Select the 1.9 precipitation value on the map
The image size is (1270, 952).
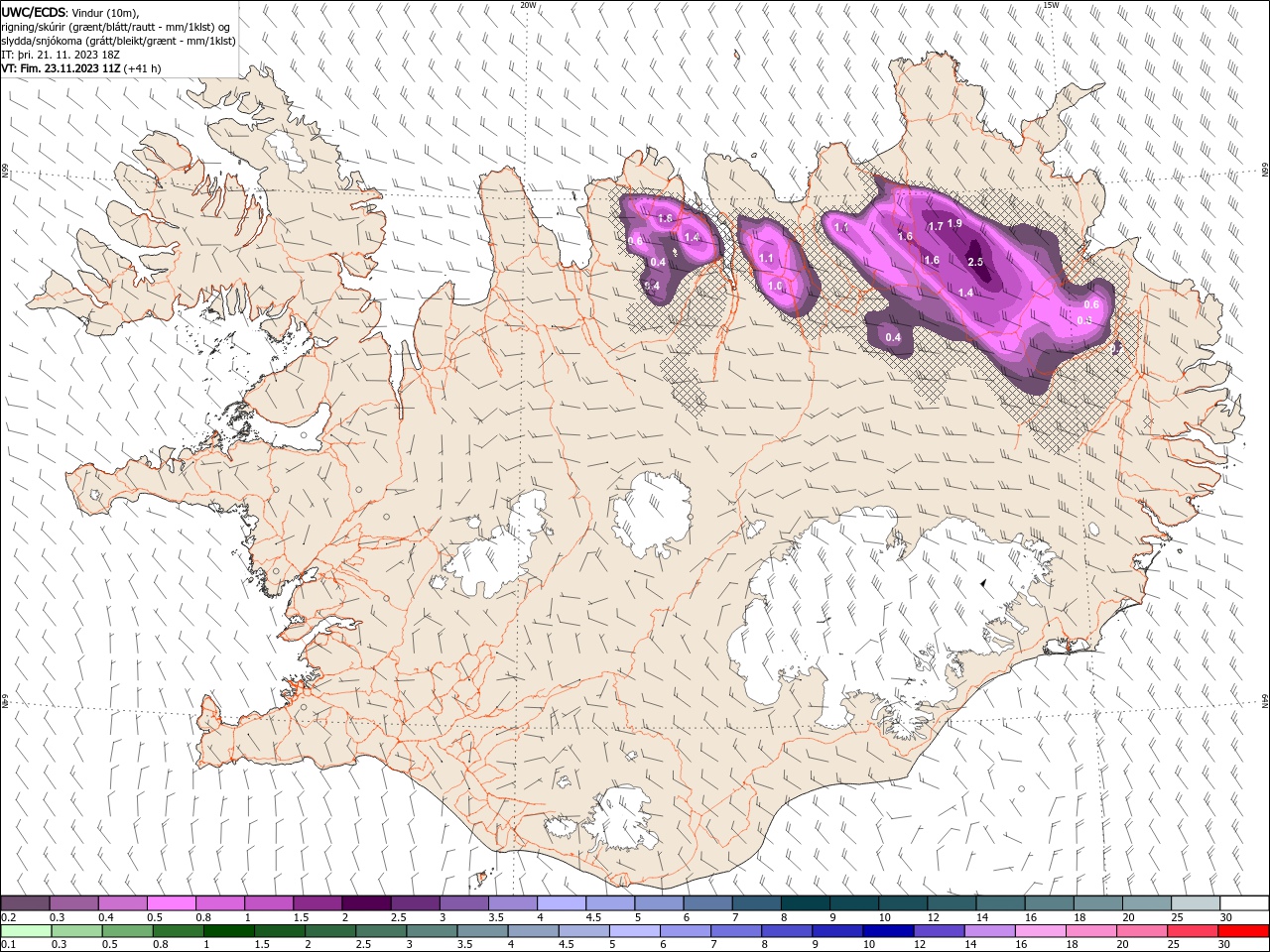(x=954, y=223)
